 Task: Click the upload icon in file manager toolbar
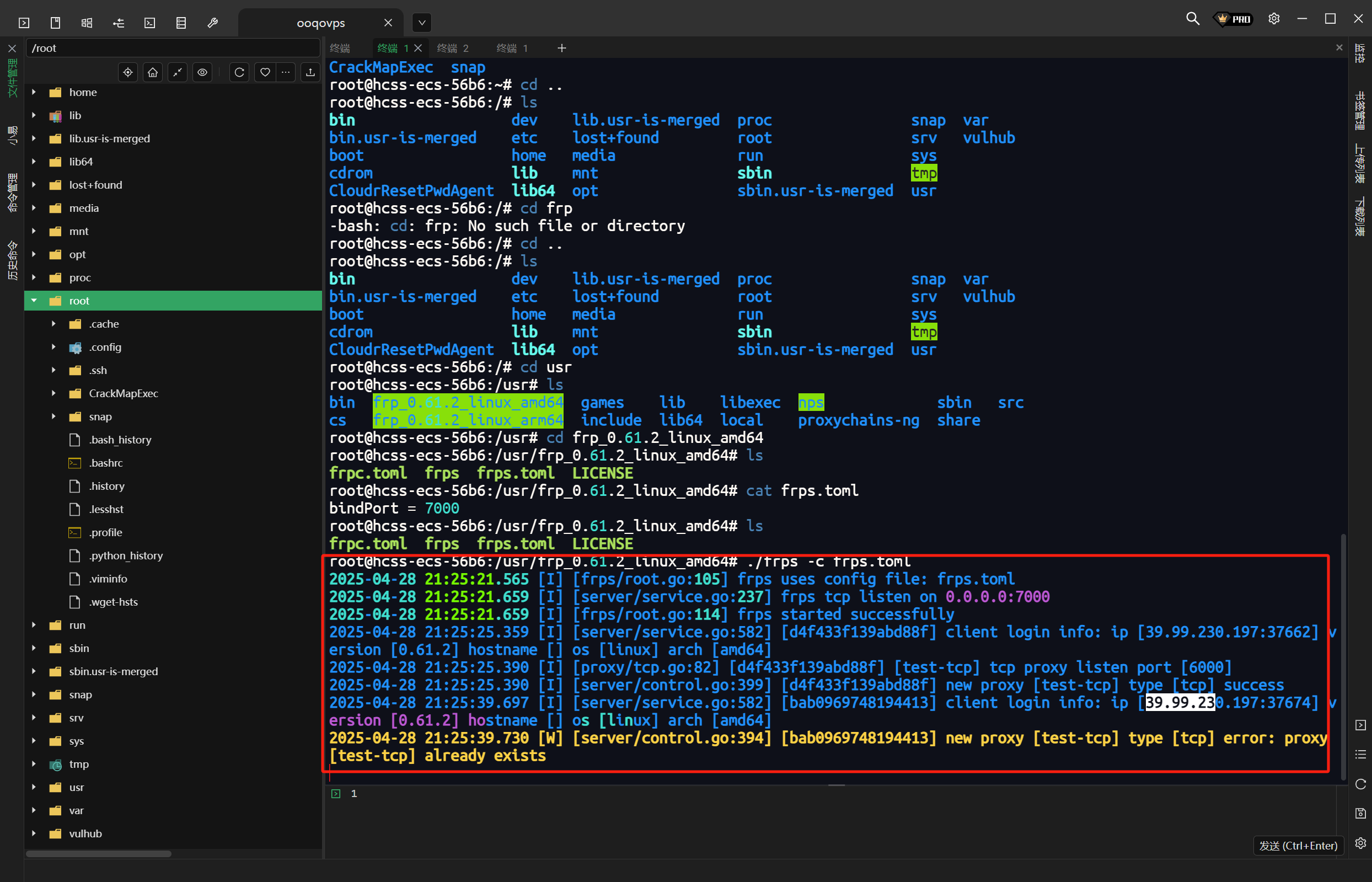310,72
